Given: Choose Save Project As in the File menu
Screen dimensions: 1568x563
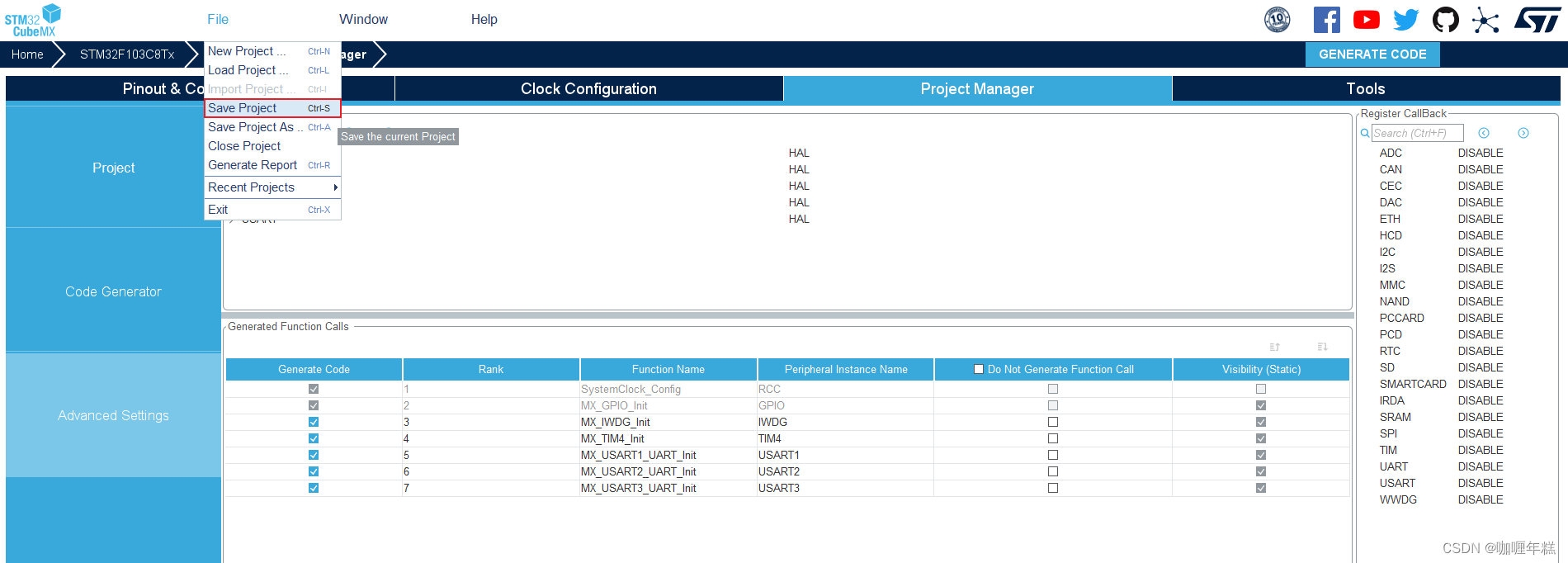Looking at the screenshot, I should pos(272,127).
